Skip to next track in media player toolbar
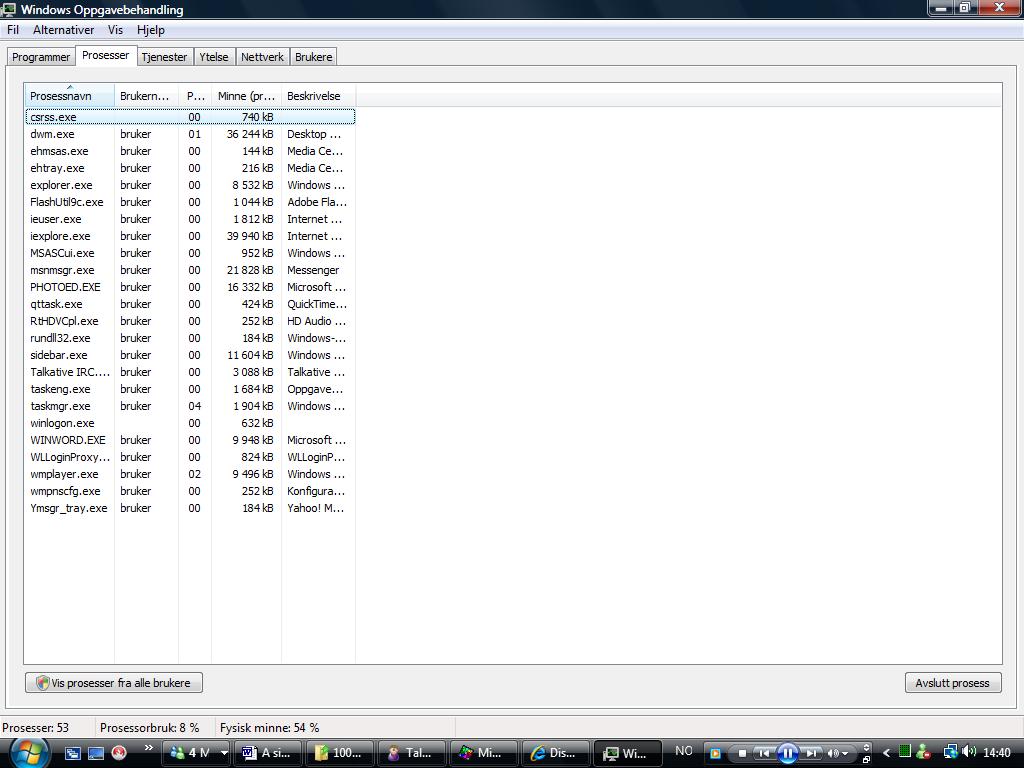Viewport: 1024px width, 768px height. [812, 754]
